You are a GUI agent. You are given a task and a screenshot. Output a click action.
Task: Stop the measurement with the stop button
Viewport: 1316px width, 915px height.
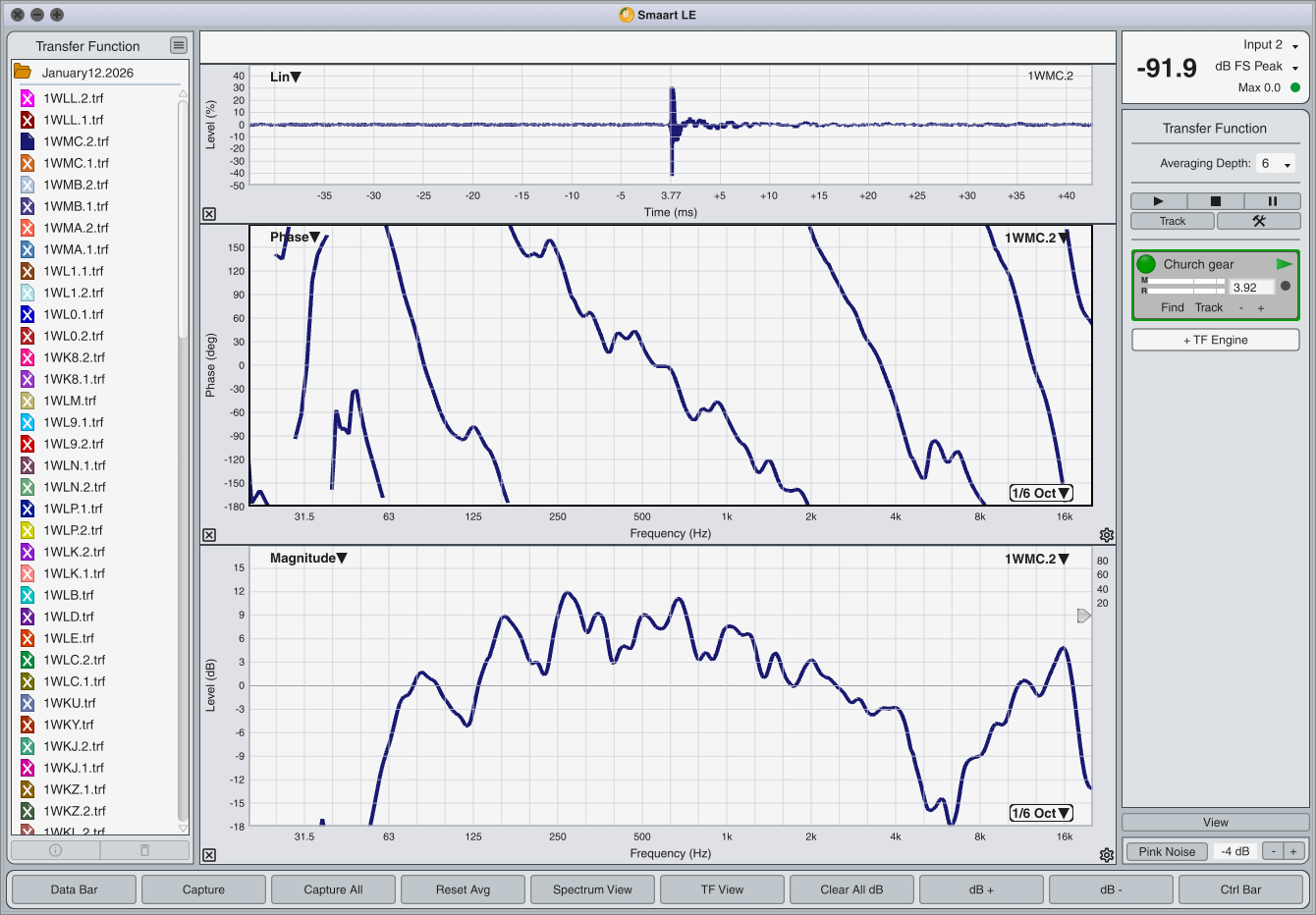(1215, 201)
